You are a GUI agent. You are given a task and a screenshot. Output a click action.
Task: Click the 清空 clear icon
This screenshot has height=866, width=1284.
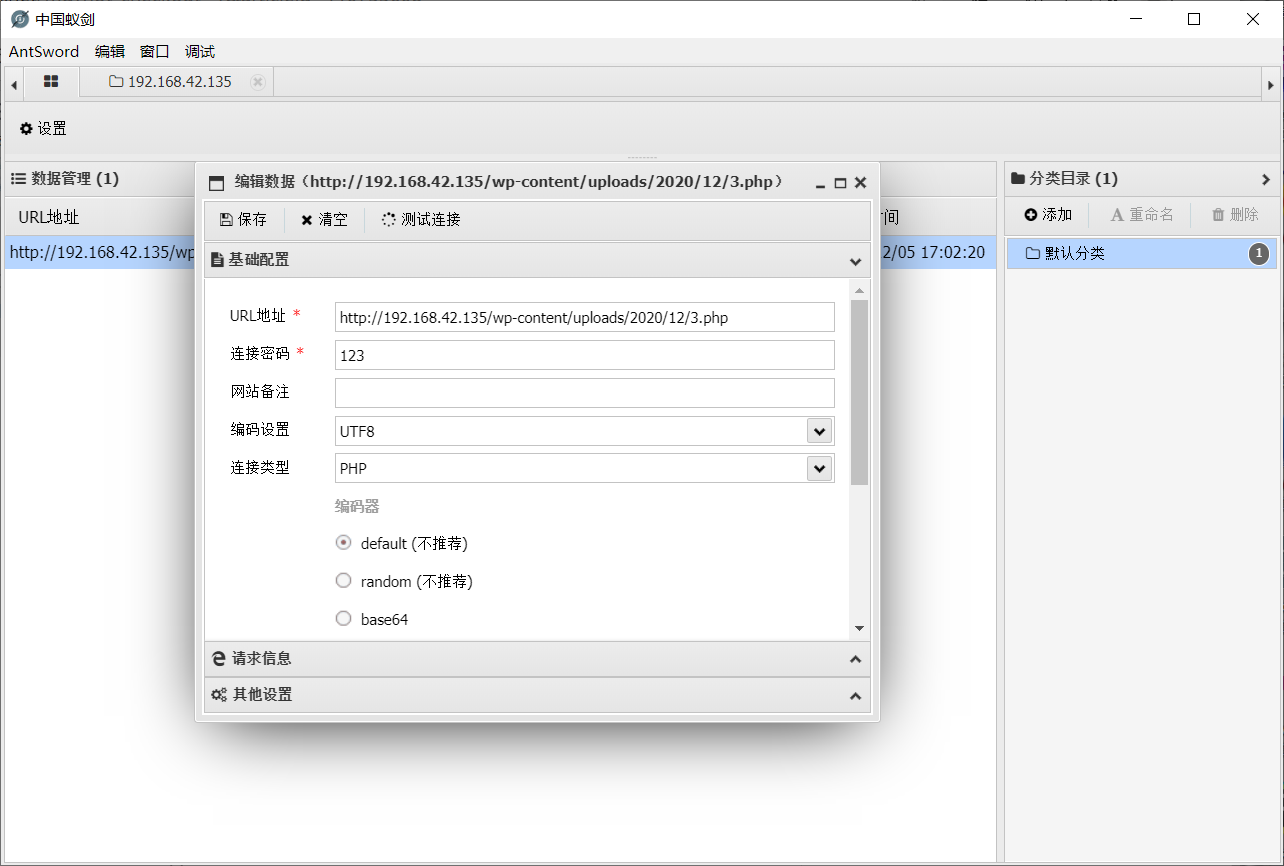pyautogui.click(x=323, y=218)
